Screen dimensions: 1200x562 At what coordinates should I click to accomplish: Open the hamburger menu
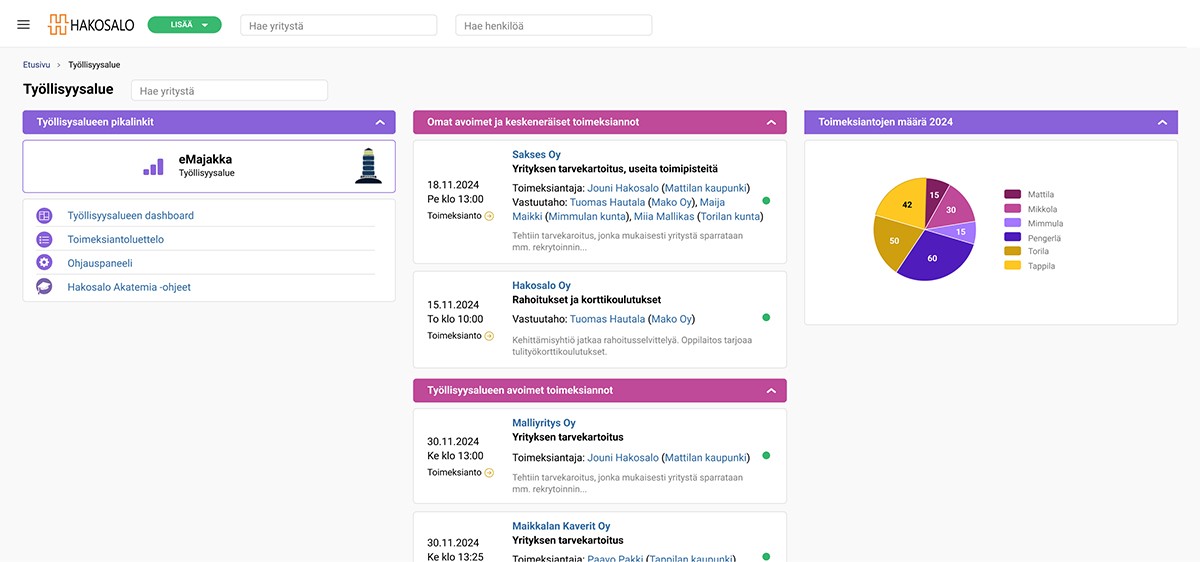coord(24,24)
